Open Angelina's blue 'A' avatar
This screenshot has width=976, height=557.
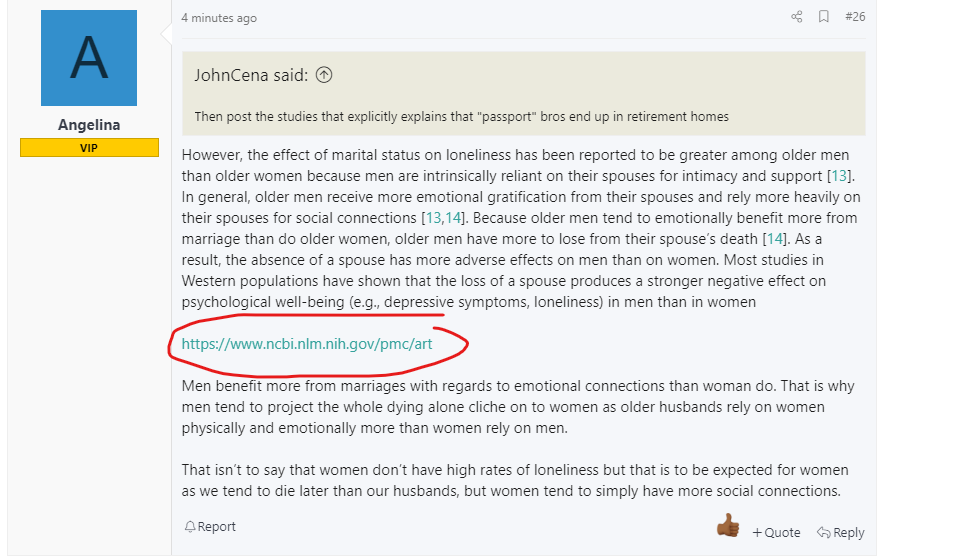(x=89, y=58)
